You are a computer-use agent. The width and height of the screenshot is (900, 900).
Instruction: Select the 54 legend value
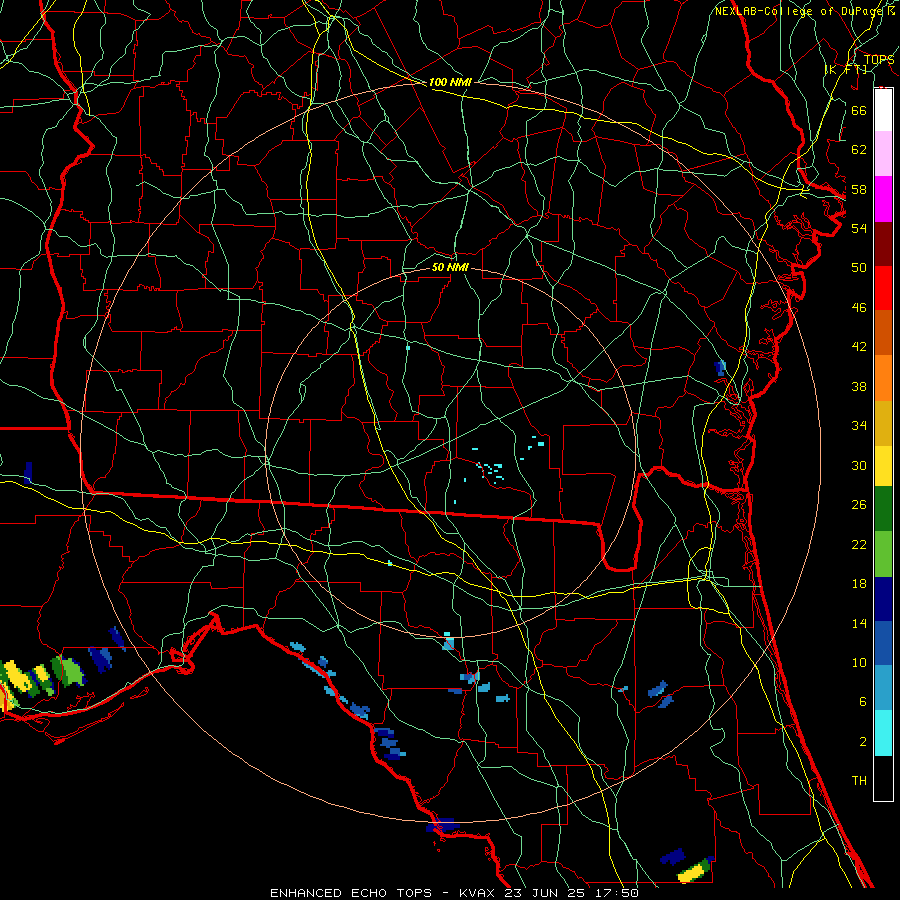point(859,228)
